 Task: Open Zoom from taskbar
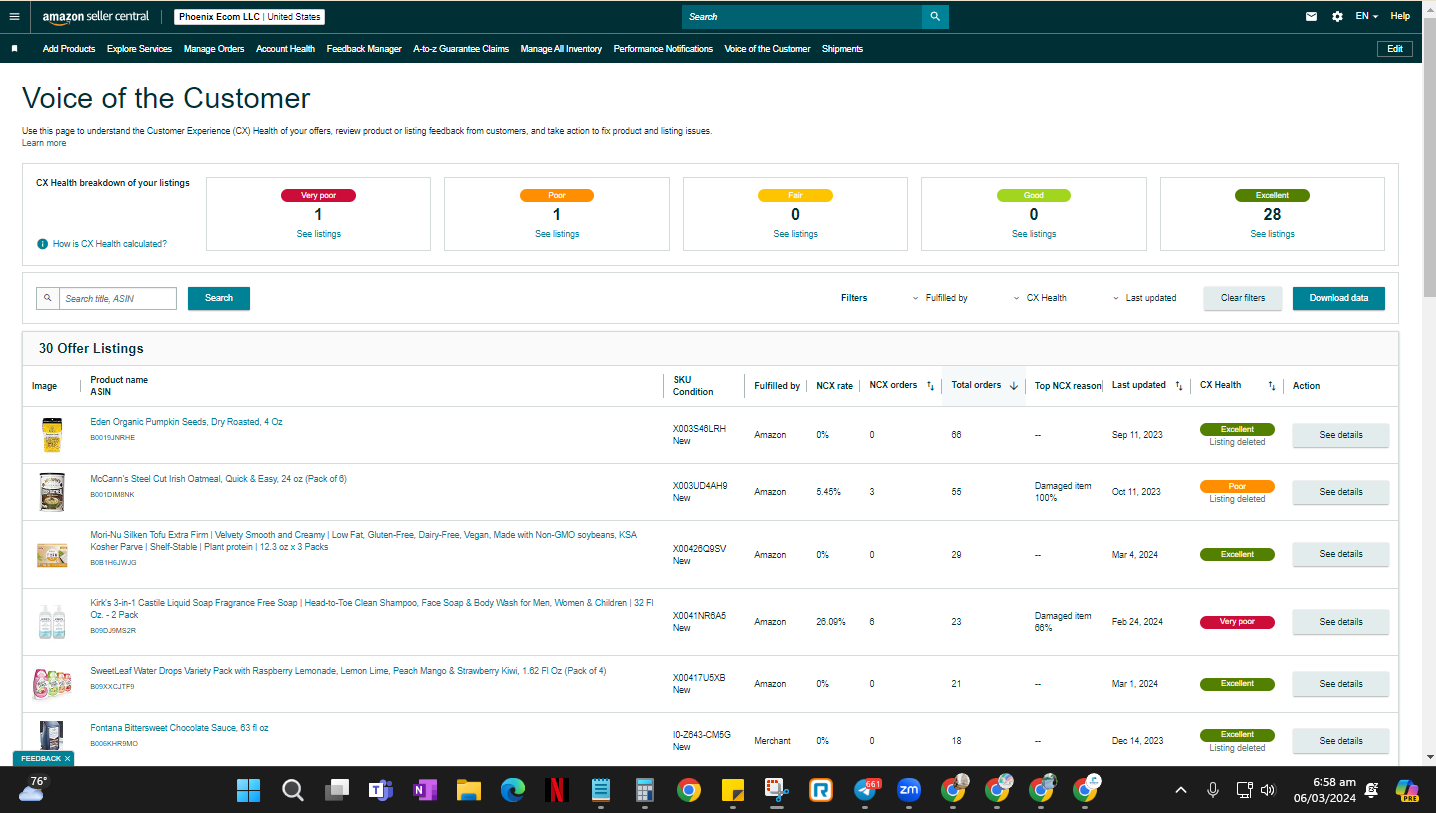pos(909,790)
